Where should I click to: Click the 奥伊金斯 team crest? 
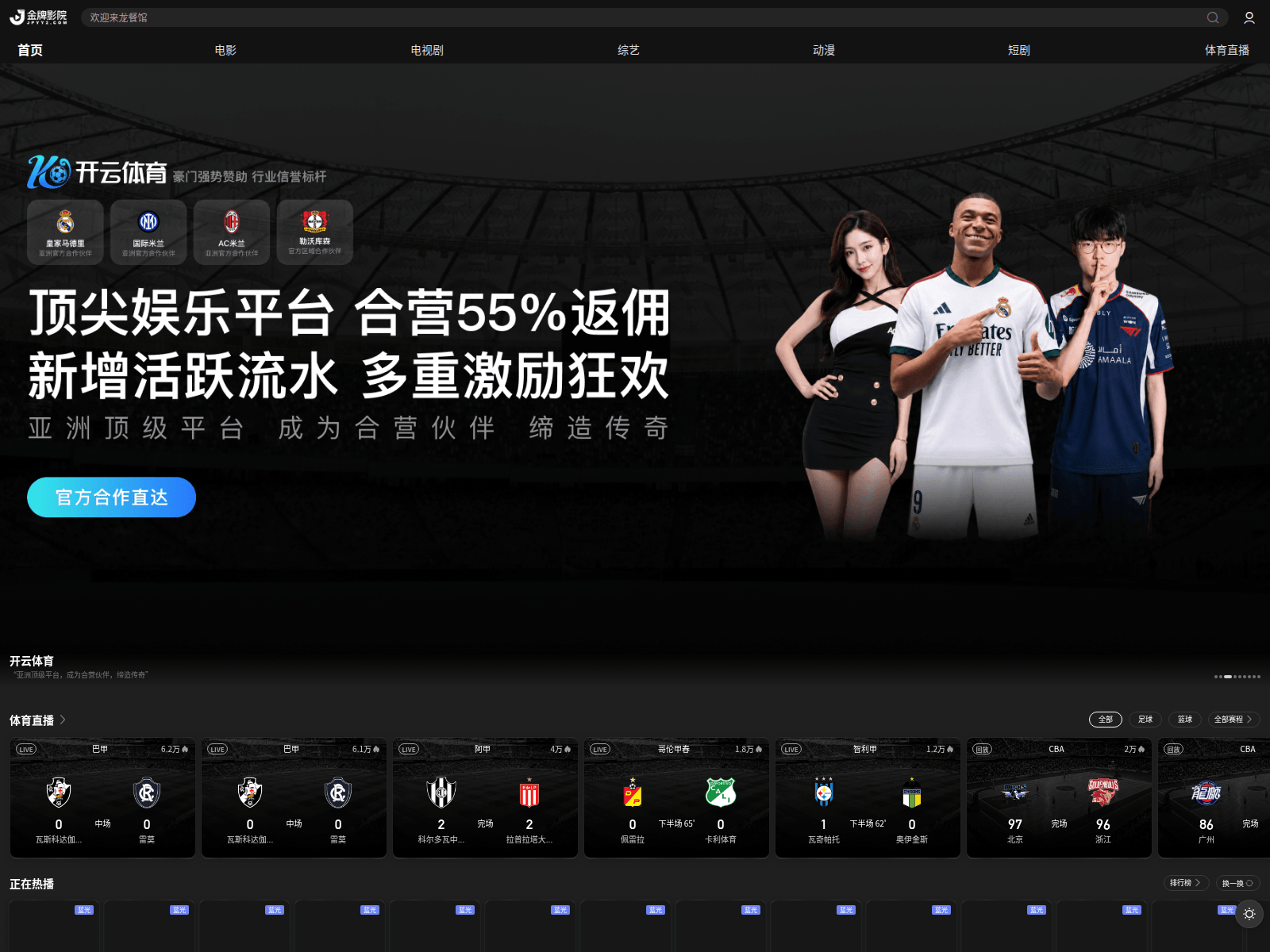point(912,792)
